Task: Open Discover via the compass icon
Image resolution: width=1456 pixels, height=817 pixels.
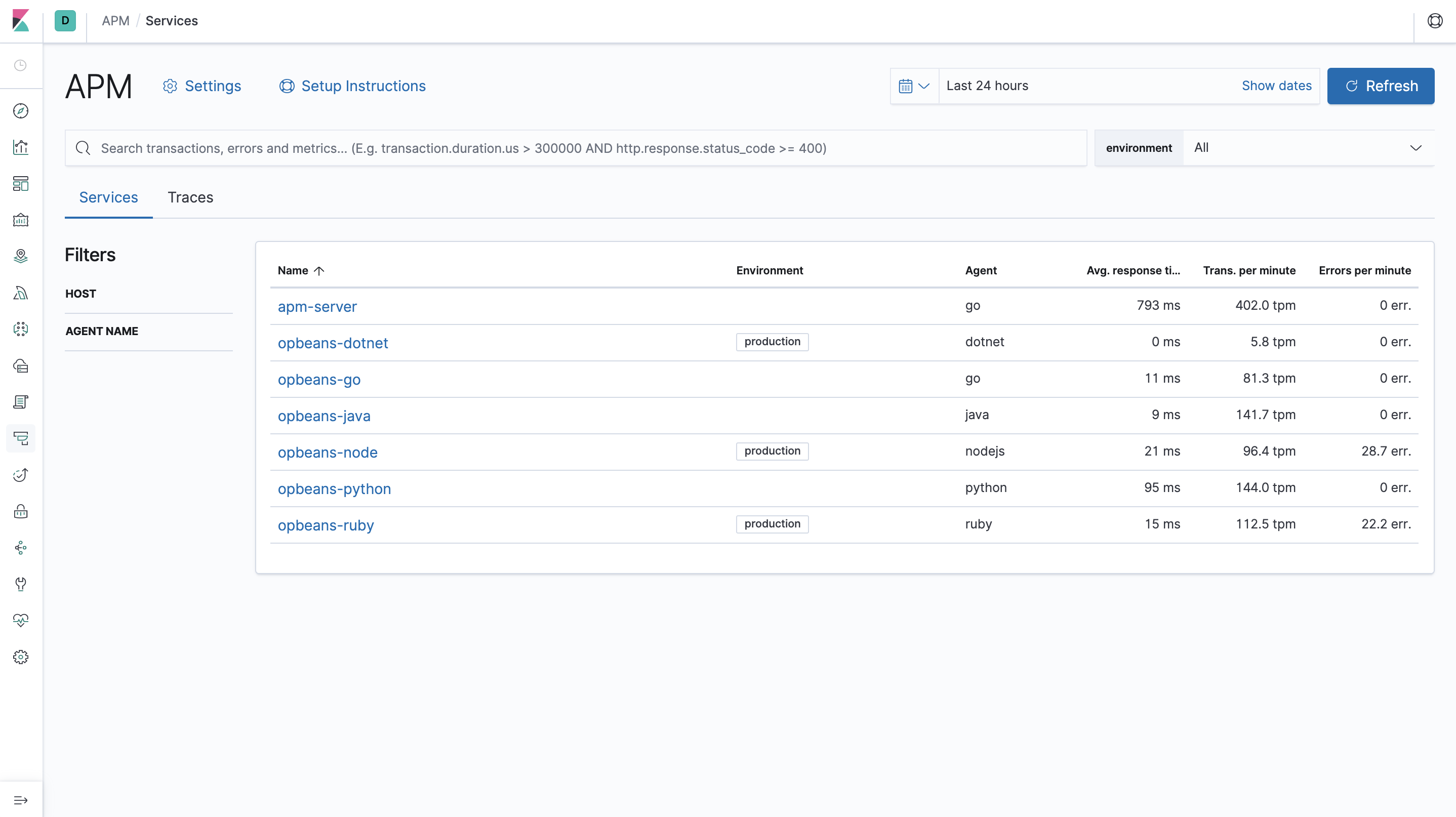Action: click(20, 111)
